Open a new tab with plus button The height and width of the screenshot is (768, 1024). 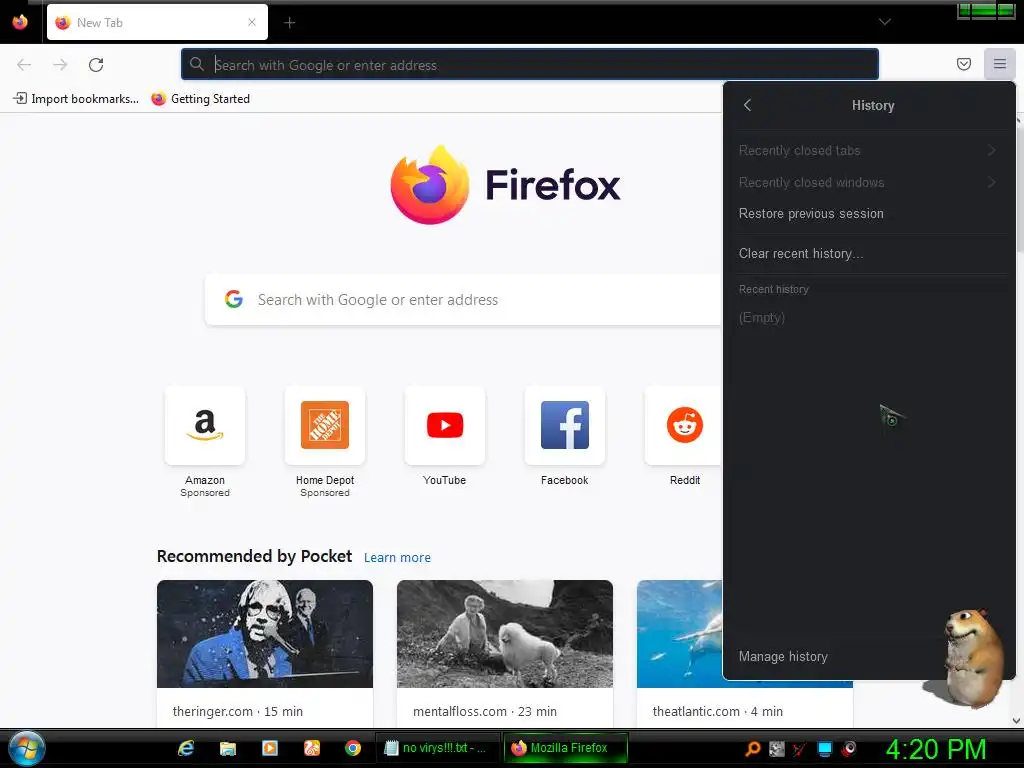click(x=289, y=23)
